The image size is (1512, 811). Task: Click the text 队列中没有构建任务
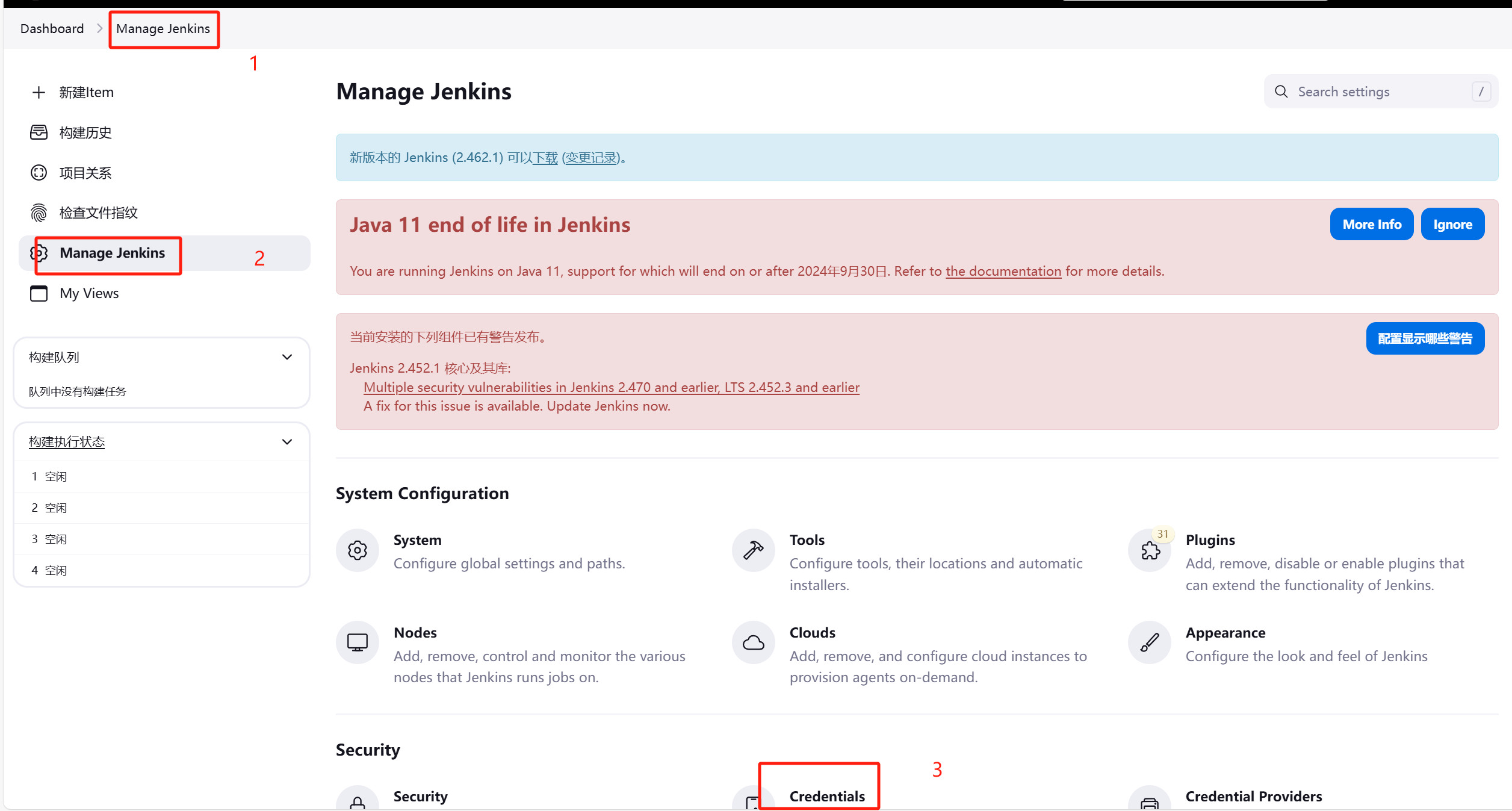(78, 391)
